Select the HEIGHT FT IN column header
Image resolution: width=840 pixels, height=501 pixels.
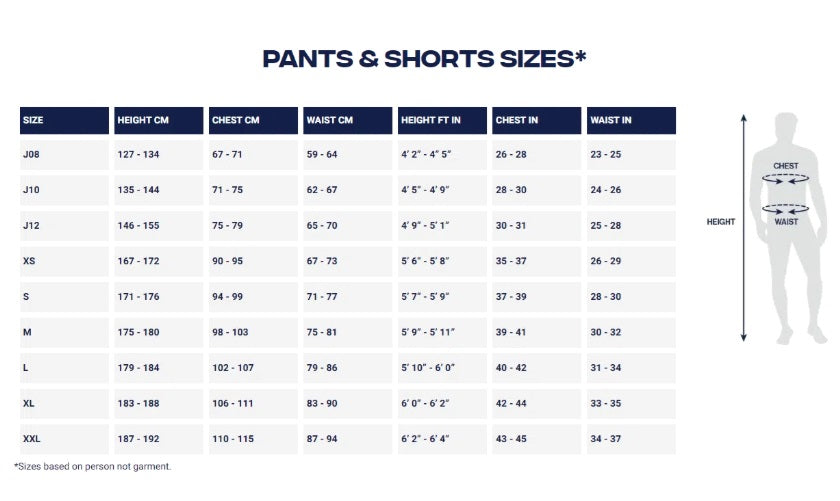(x=442, y=121)
